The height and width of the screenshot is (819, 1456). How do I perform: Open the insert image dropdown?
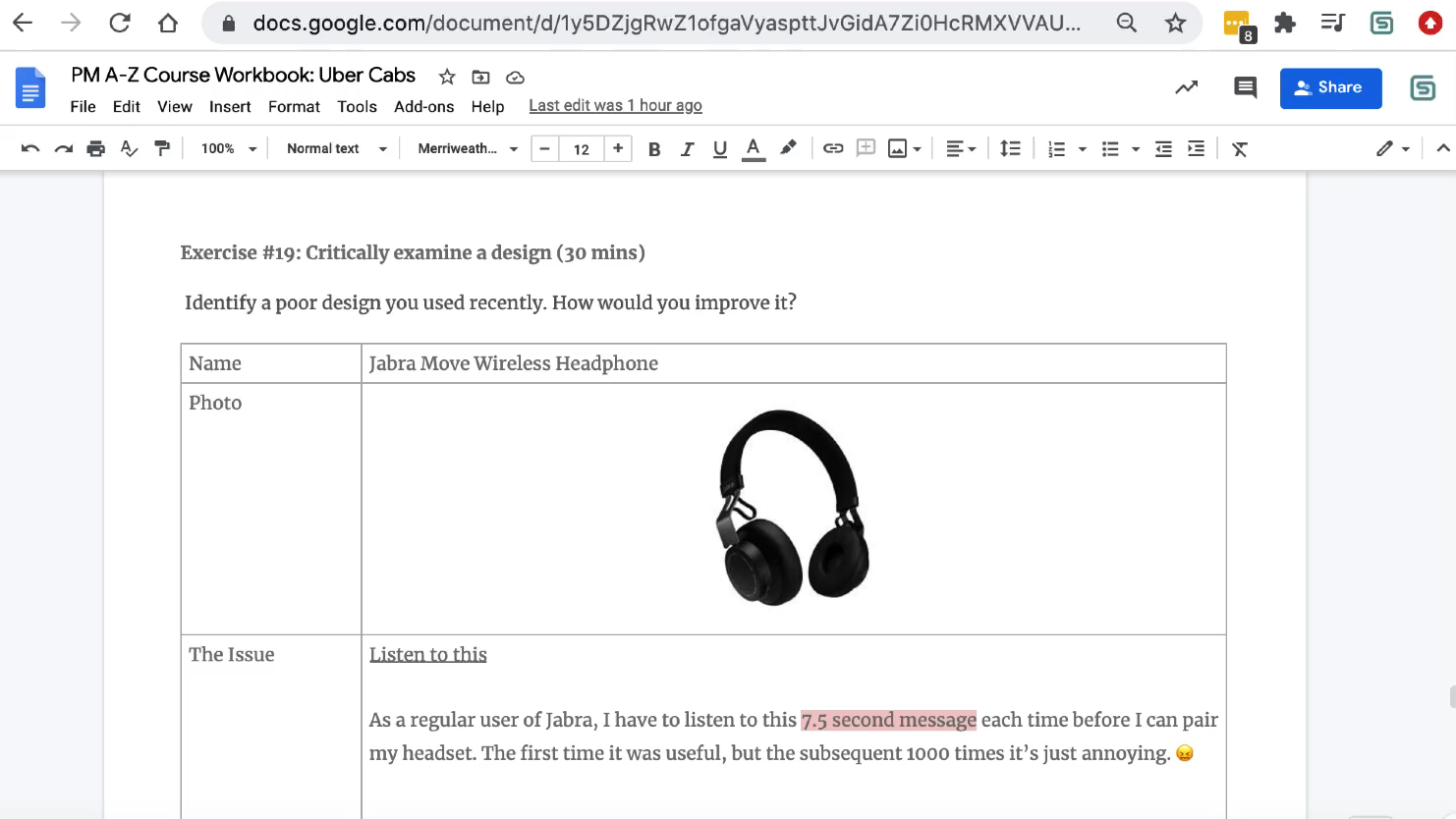coord(905,148)
